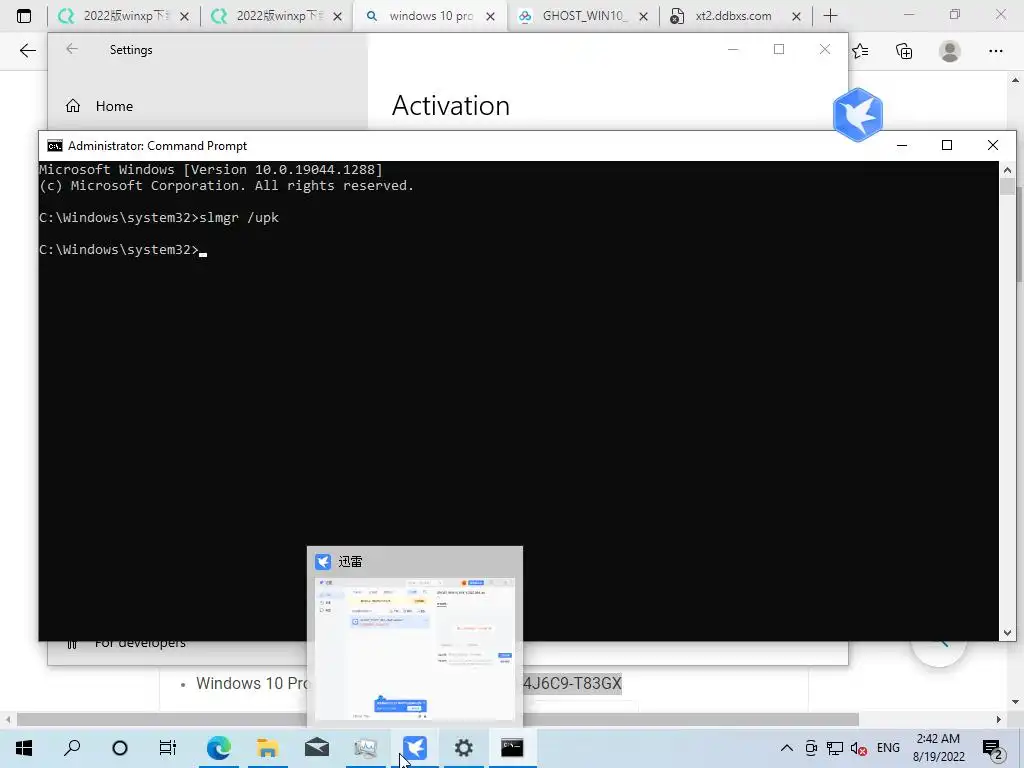Screen dimensions: 1024x768
Task: Click Command Prompt scrollbar up arrow
Action: pyautogui.click(x=1007, y=170)
